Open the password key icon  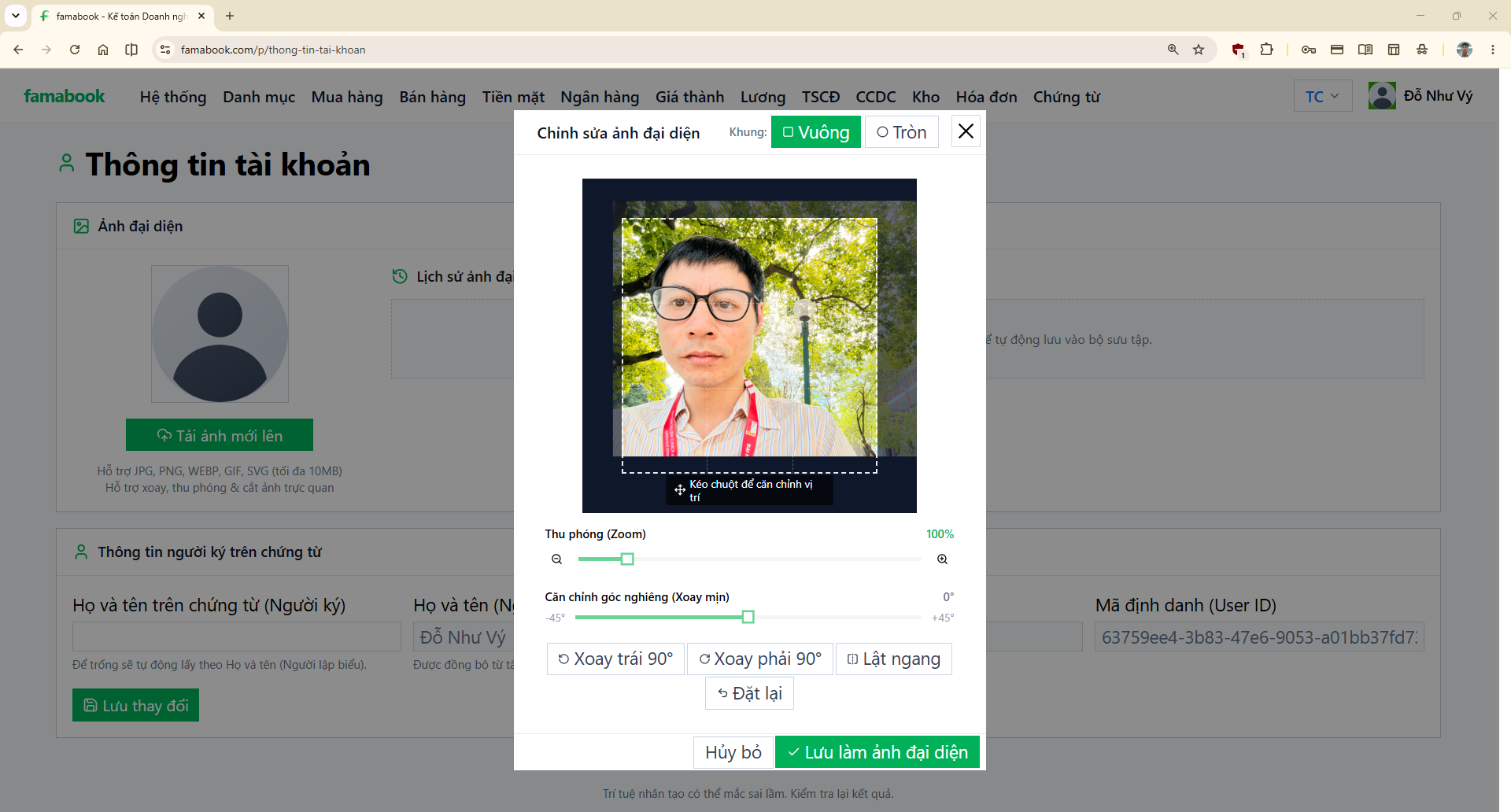(x=1309, y=50)
